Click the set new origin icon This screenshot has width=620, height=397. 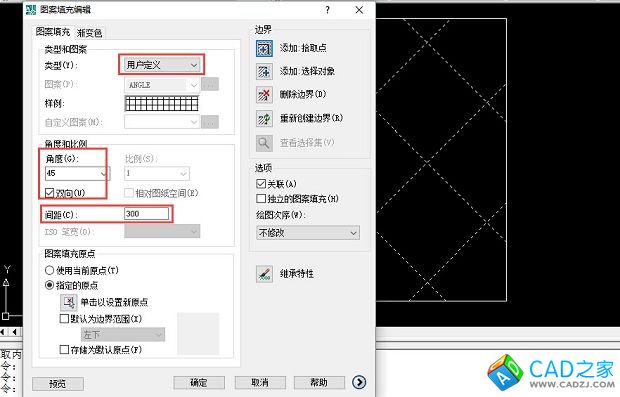(x=69, y=302)
